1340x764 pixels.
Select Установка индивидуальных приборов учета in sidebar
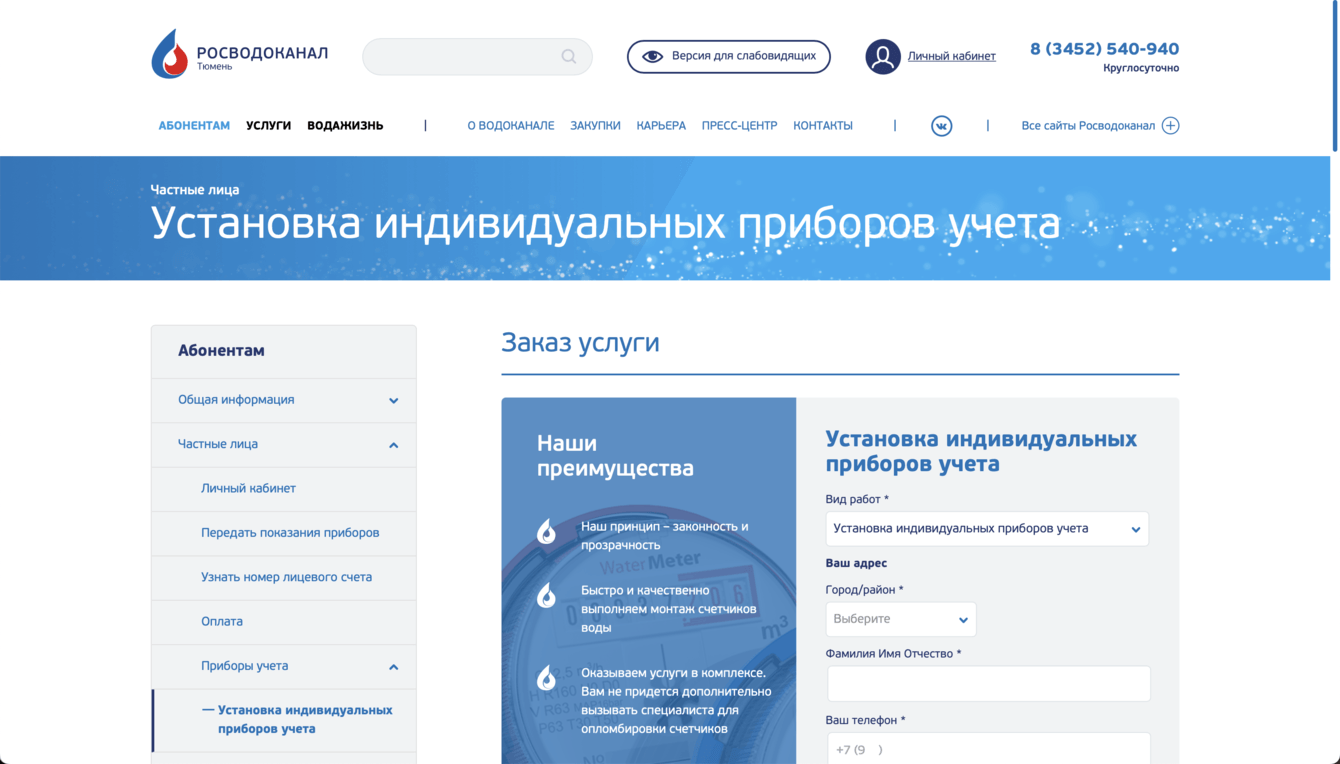click(x=305, y=719)
